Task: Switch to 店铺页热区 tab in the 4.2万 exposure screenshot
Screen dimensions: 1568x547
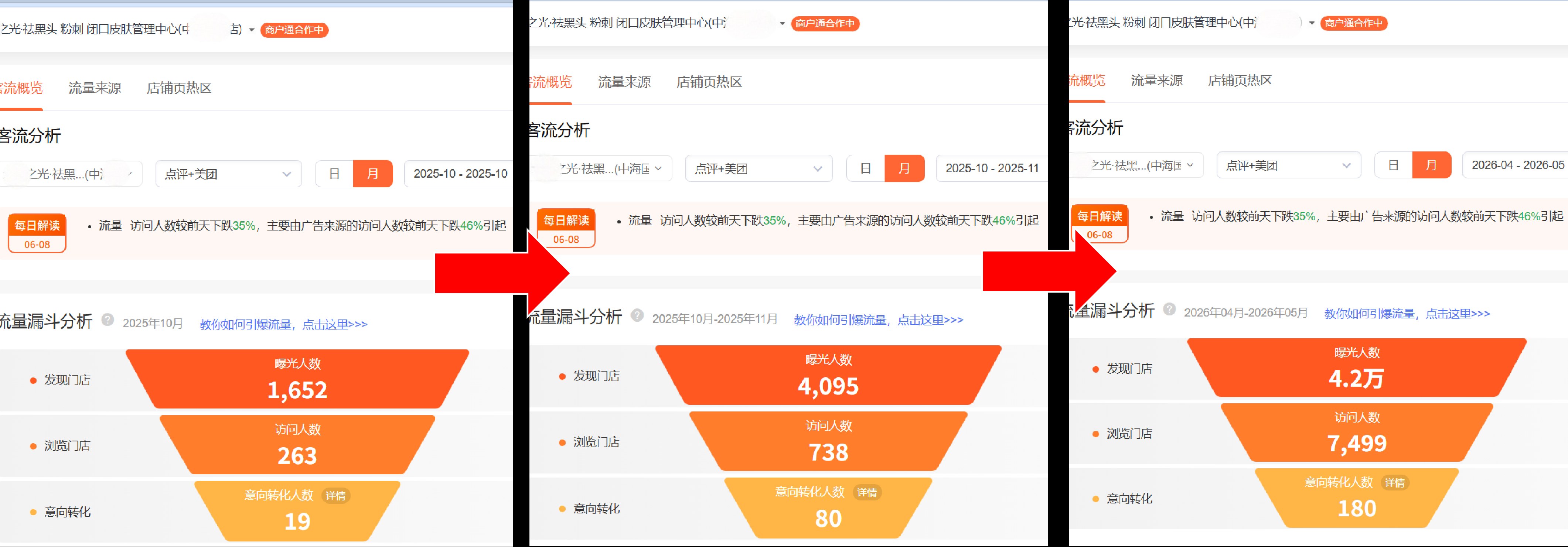Action: [x=1240, y=80]
